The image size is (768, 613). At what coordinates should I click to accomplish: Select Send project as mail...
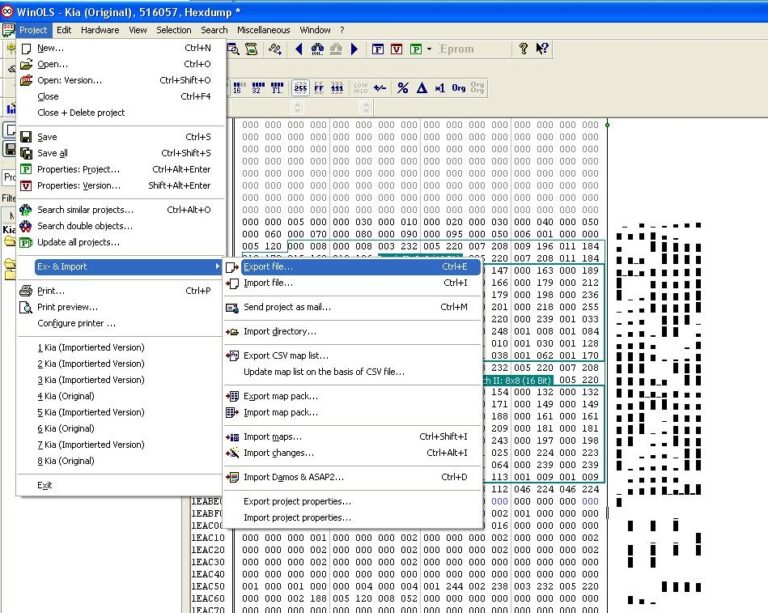(x=353, y=307)
